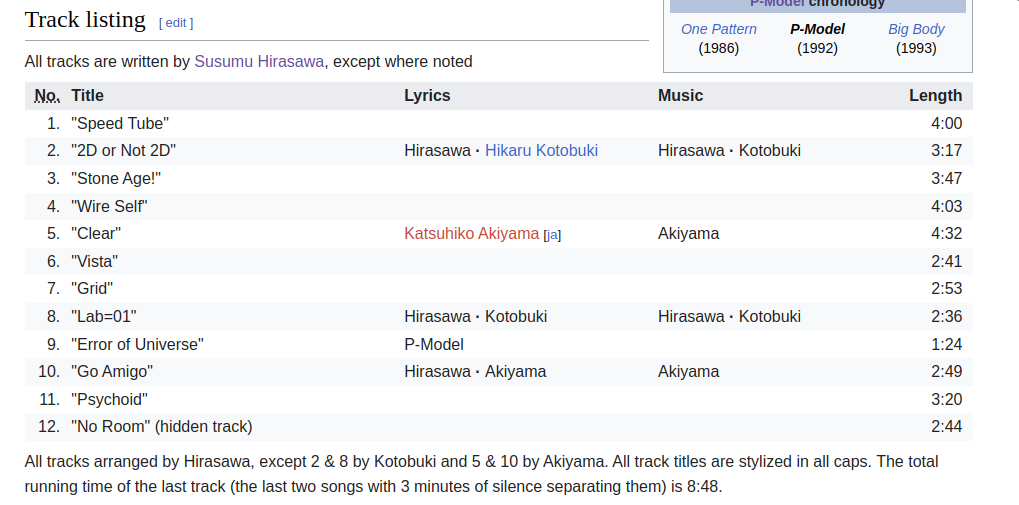The image size is (1019, 505).
Task: Click the 2:44 length of No Room
Action: point(946,427)
